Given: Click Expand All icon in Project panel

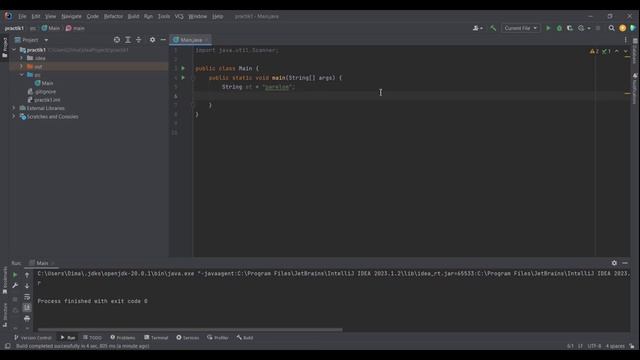Looking at the screenshot, I should [x=128, y=40].
